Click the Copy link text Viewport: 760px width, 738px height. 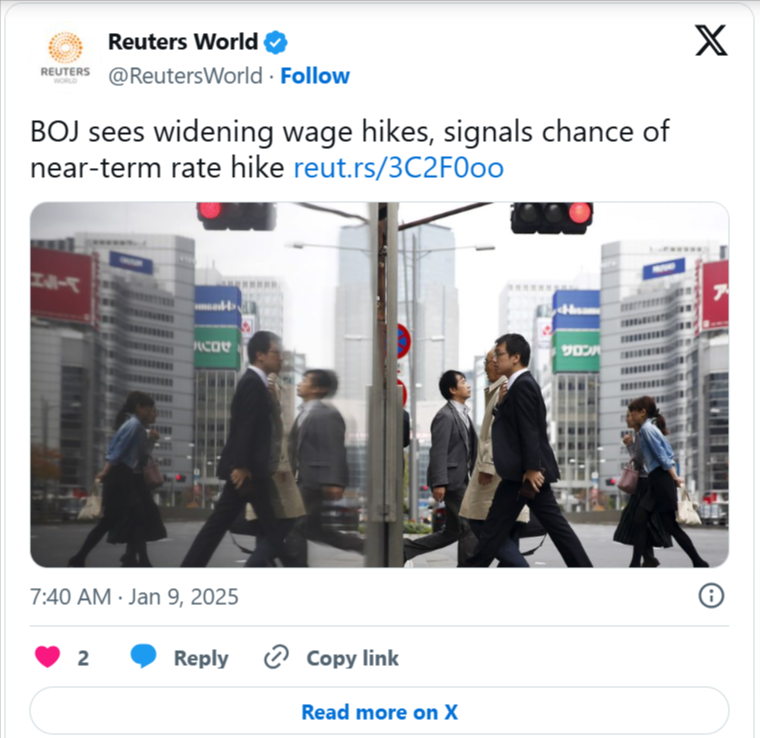click(x=352, y=658)
